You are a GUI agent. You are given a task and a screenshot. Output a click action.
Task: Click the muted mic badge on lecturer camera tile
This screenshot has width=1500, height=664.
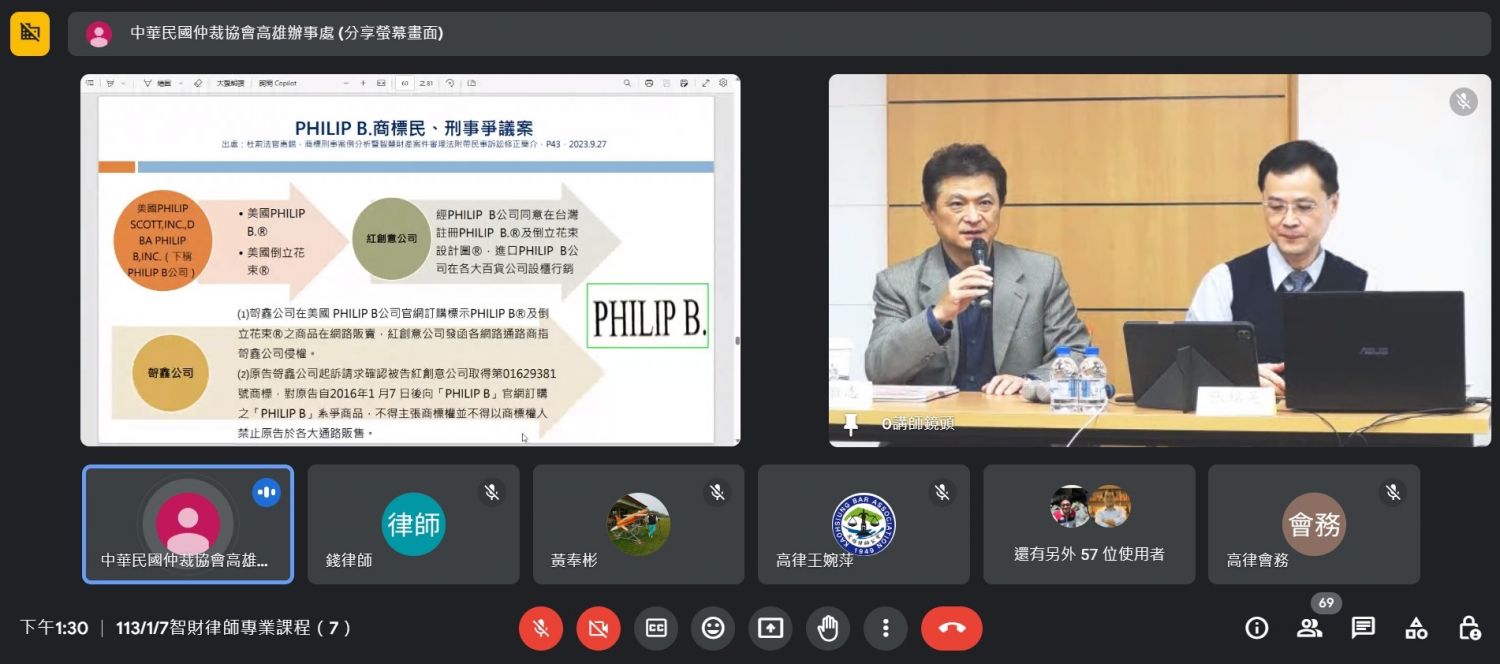[x=1463, y=101]
